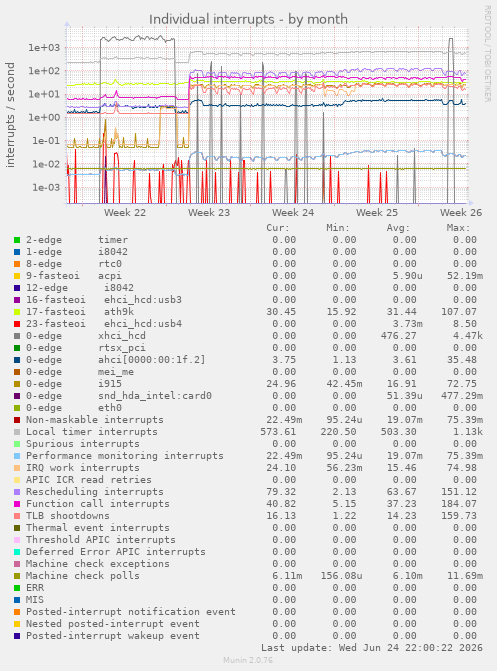Image resolution: width=497 pixels, height=671 pixels.
Task: Click the 'Deferred Error APIC interrupts' label
Action: click(116, 552)
